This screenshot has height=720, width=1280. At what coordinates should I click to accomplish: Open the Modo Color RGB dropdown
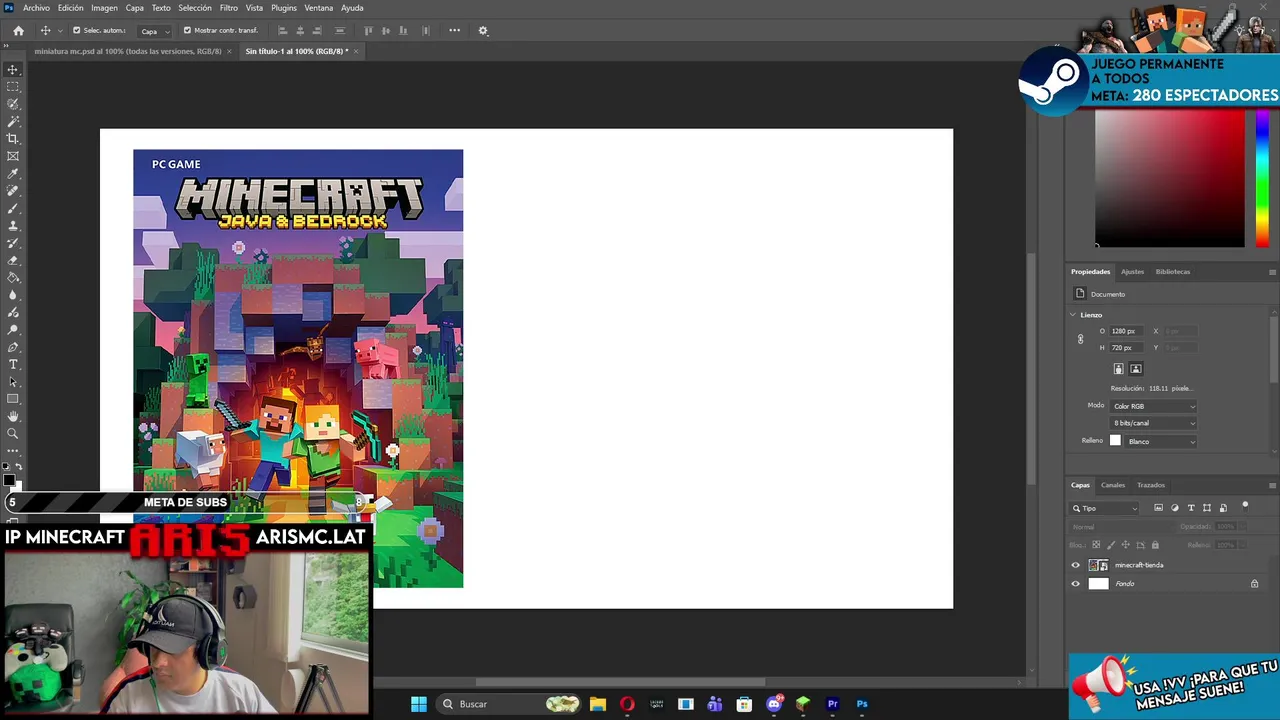point(1153,406)
